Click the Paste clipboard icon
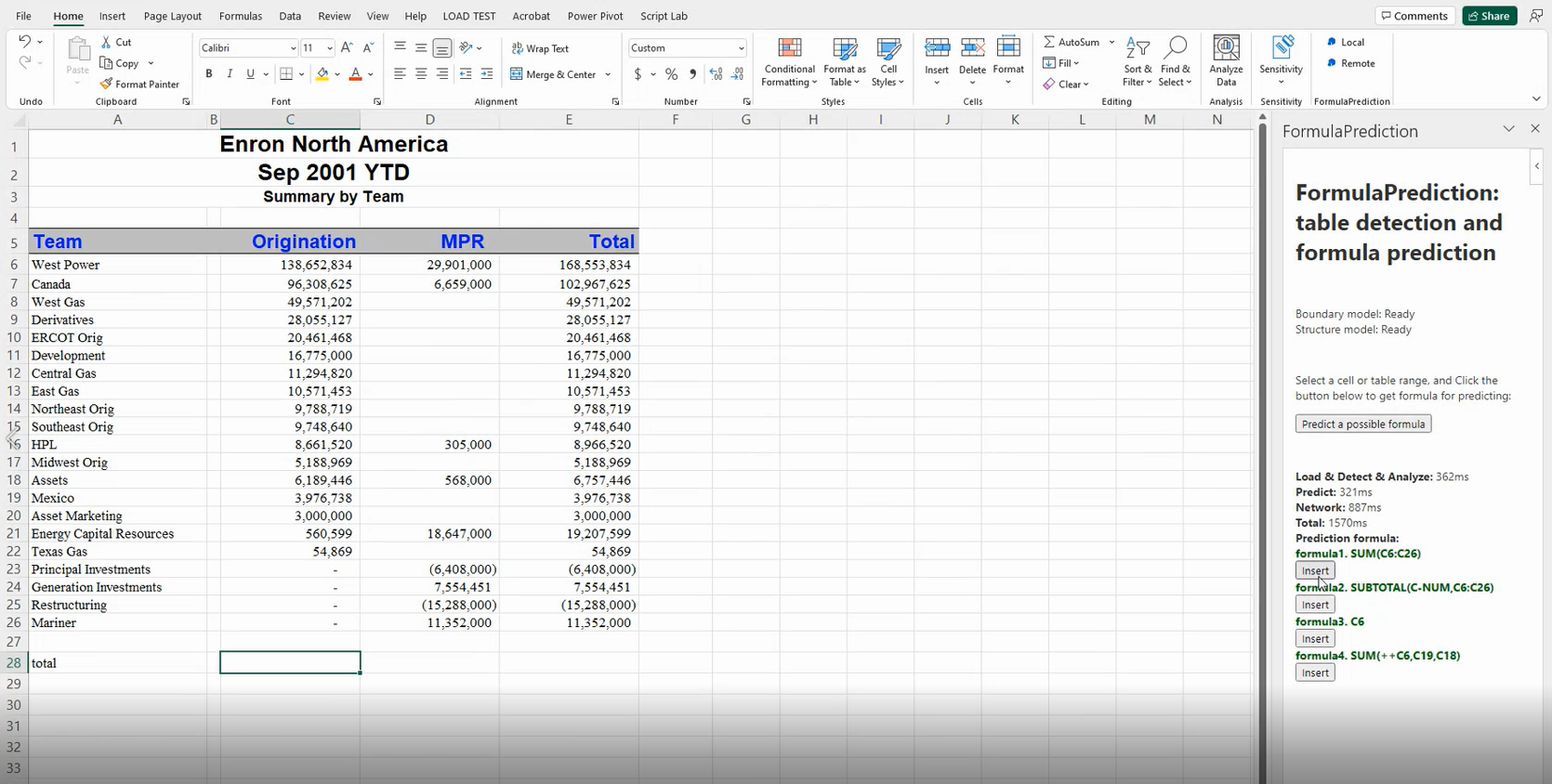Image resolution: width=1552 pixels, height=784 pixels. click(78, 48)
